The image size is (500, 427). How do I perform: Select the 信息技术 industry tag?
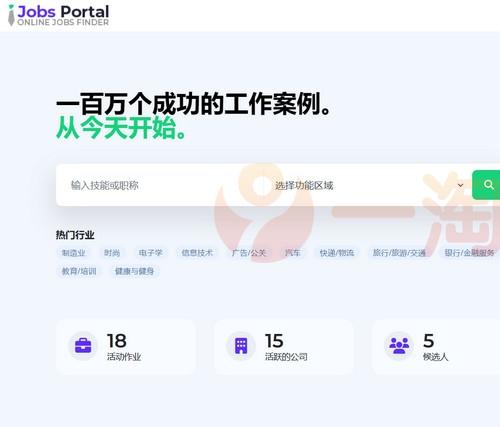[197, 253]
